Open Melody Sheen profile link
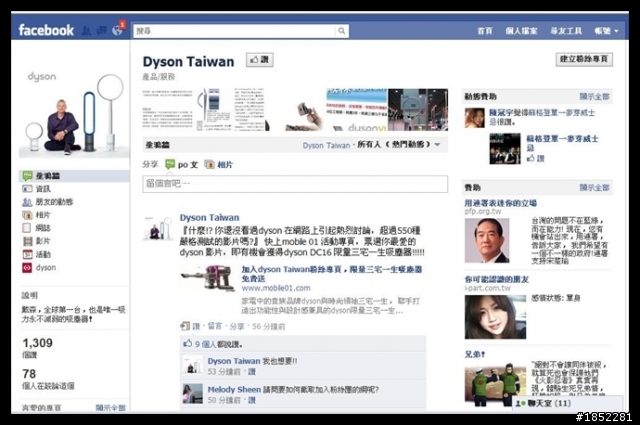Viewport: 640px width, 425px height. click(234, 390)
